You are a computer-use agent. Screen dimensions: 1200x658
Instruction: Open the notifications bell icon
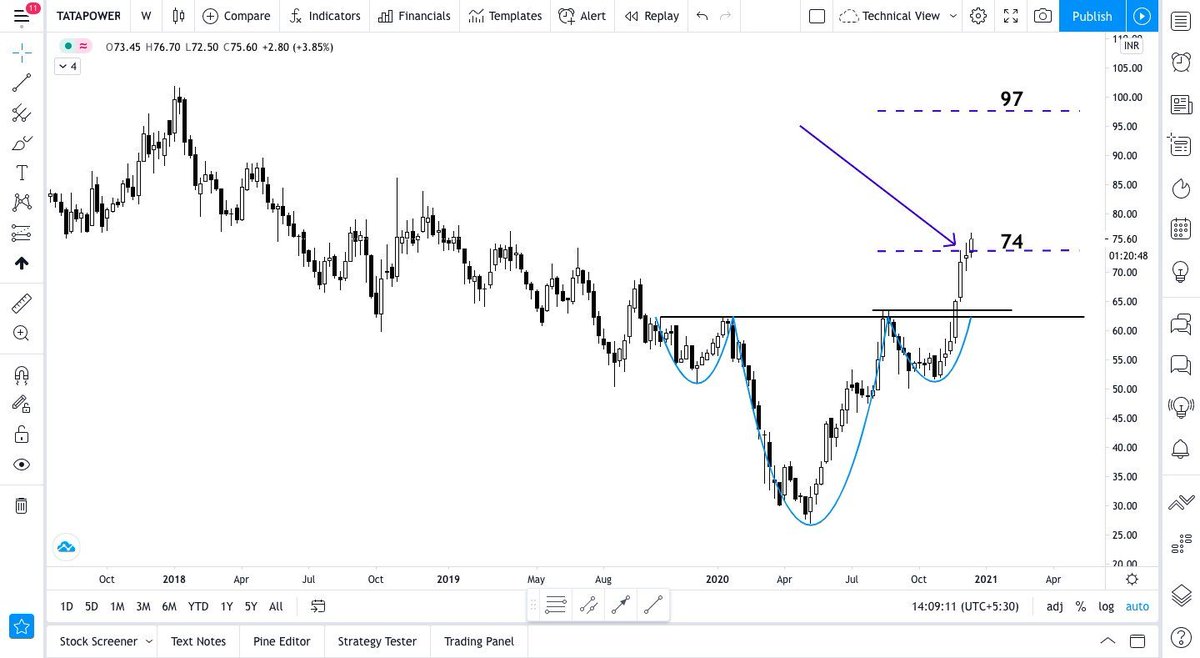click(x=1180, y=448)
